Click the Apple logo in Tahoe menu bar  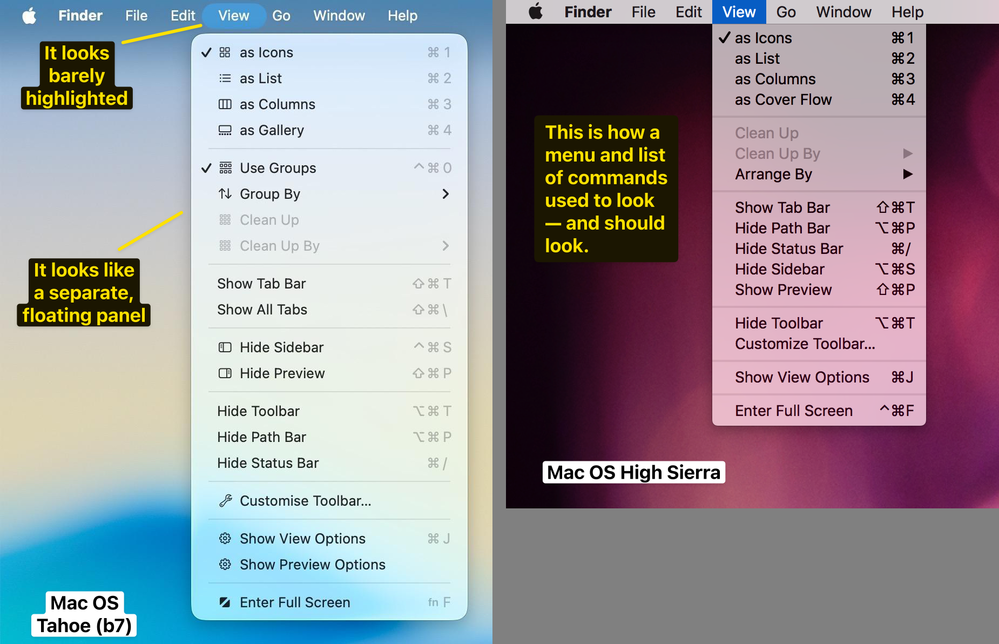click(29, 15)
